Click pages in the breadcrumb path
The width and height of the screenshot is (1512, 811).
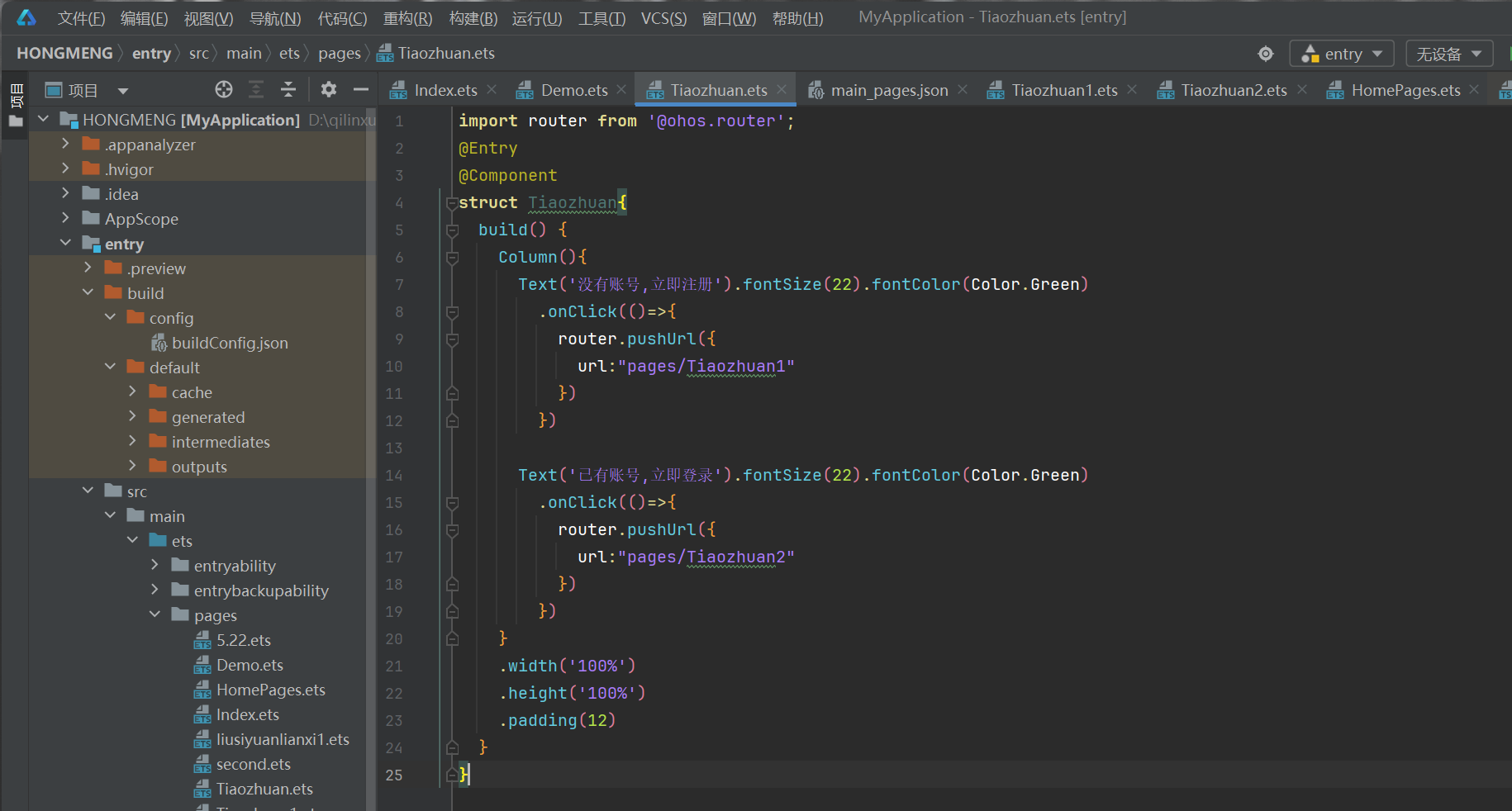tap(340, 54)
